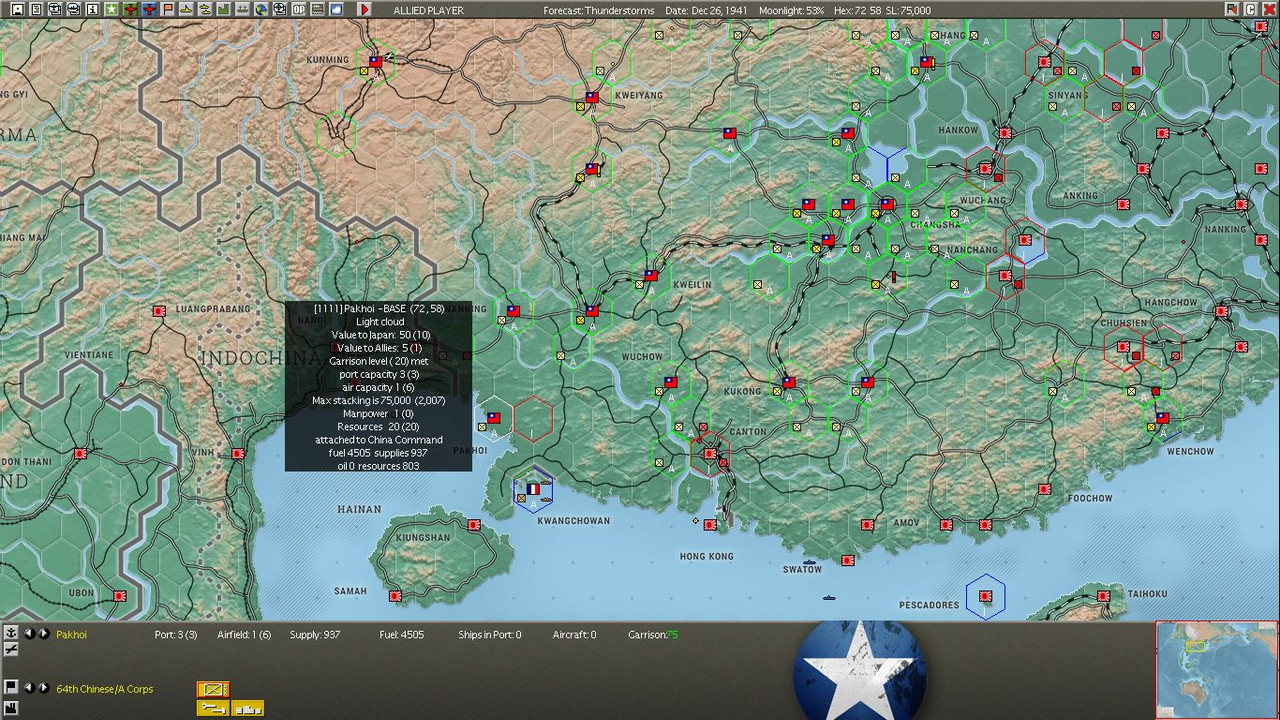Click the striped list toolbar icon
This screenshot has height=720, width=1280.
pos(317,10)
